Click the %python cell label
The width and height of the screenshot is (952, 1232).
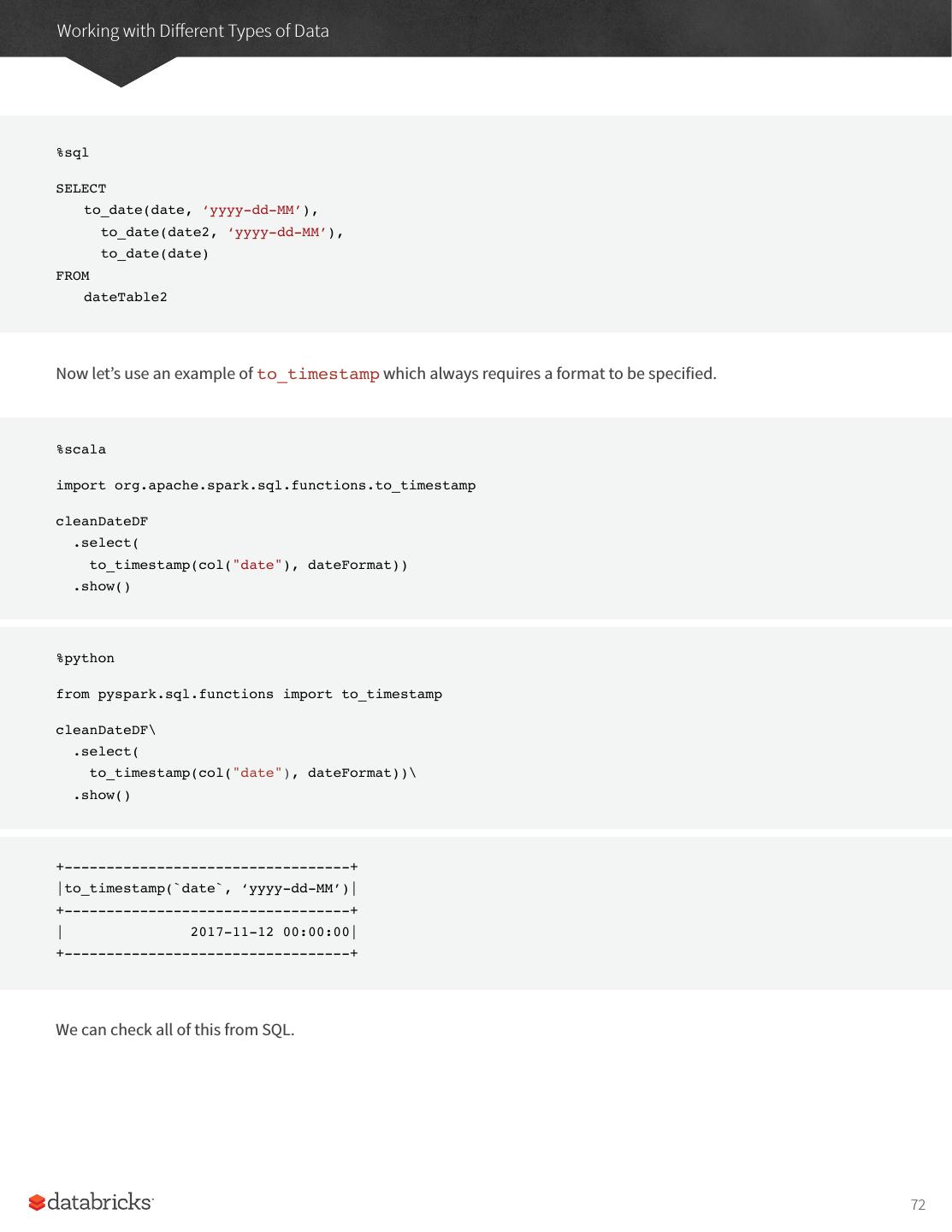(86, 659)
